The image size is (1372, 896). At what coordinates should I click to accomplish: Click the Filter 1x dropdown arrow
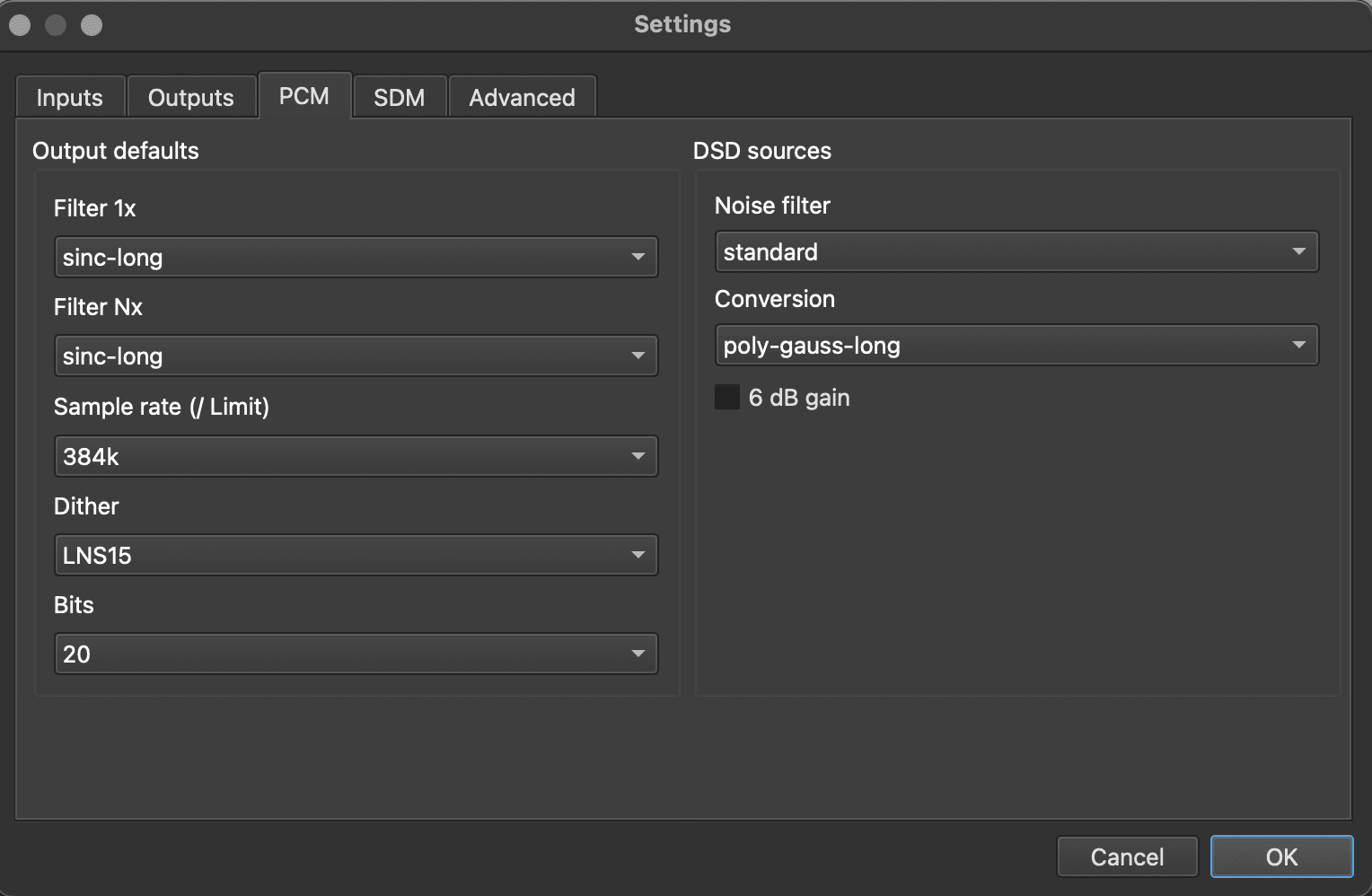pos(638,258)
